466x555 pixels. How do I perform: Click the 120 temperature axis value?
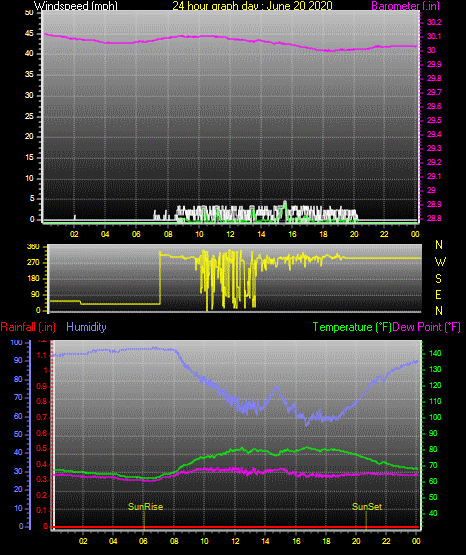tap(435, 385)
